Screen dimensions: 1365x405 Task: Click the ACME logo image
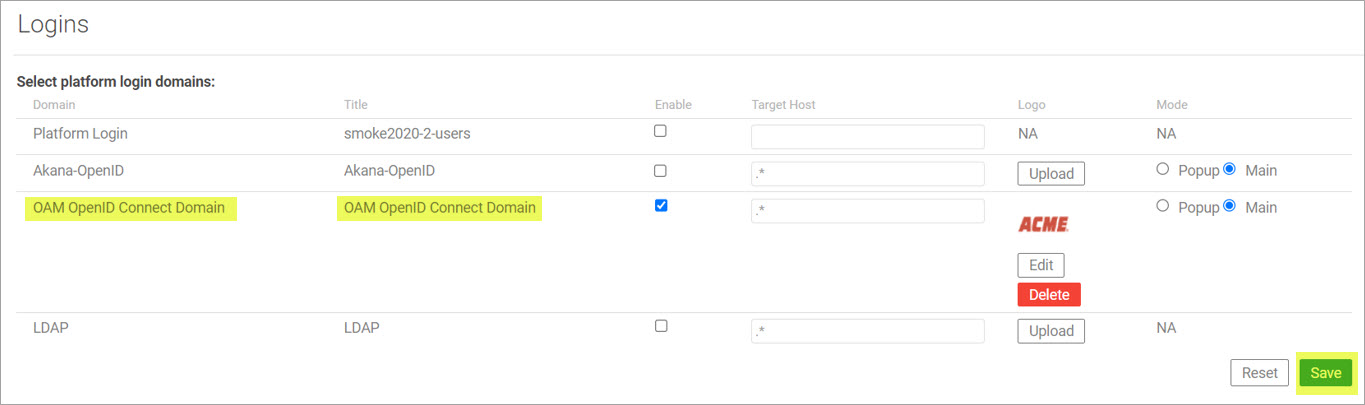pos(1043,225)
